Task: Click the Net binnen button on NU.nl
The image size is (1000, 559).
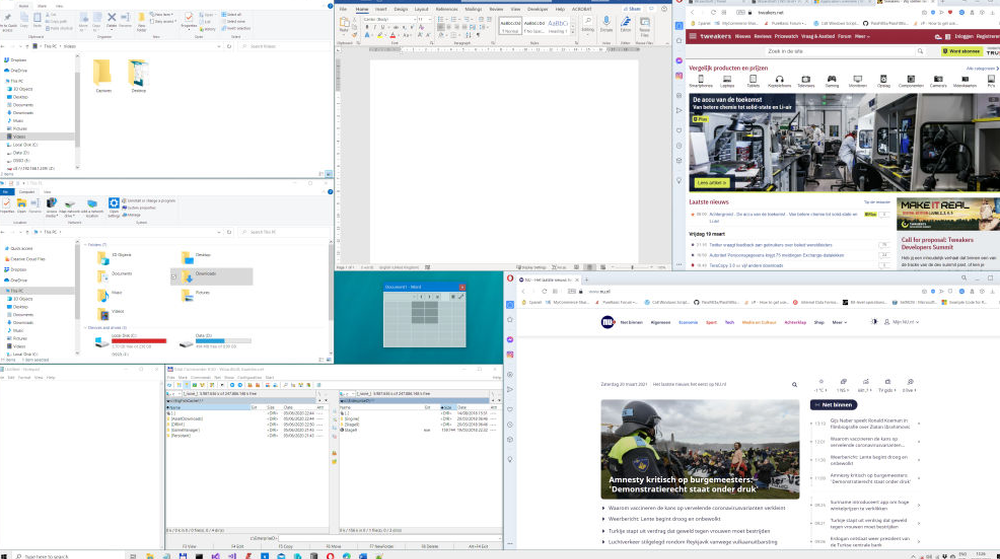Action: [834, 405]
